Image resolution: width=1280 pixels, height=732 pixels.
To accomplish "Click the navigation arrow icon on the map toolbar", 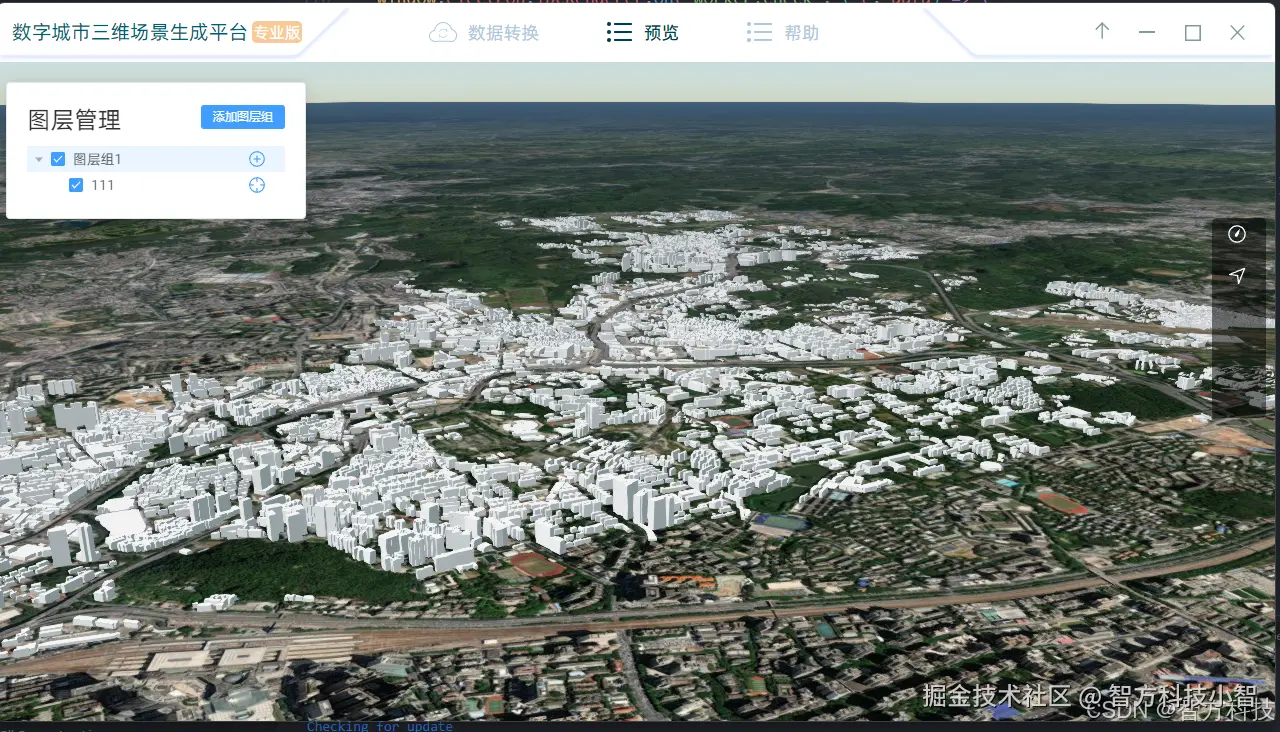I will coord(1237,275).
